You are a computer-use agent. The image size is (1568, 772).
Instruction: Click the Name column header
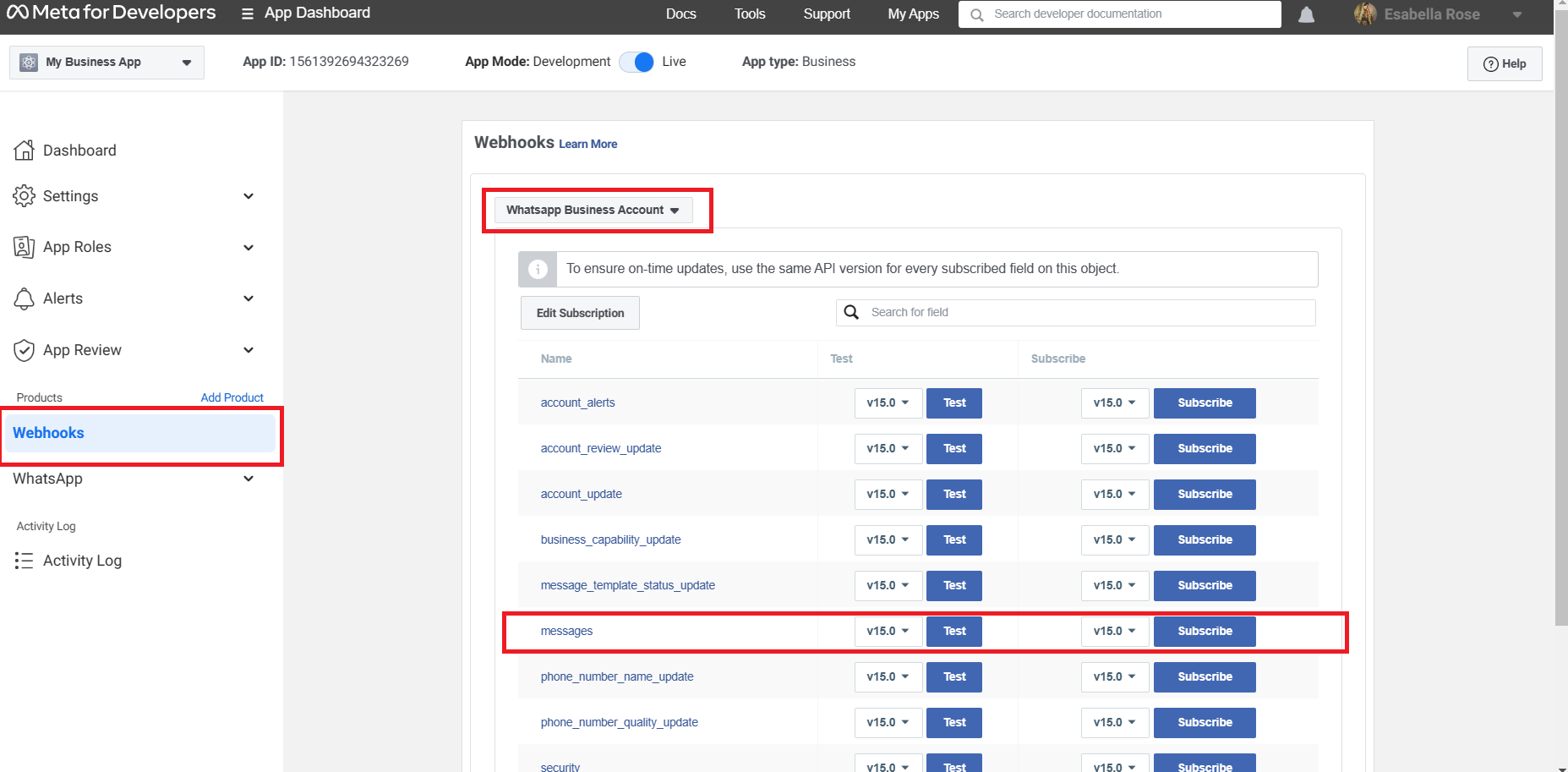[x=556, y=359]
